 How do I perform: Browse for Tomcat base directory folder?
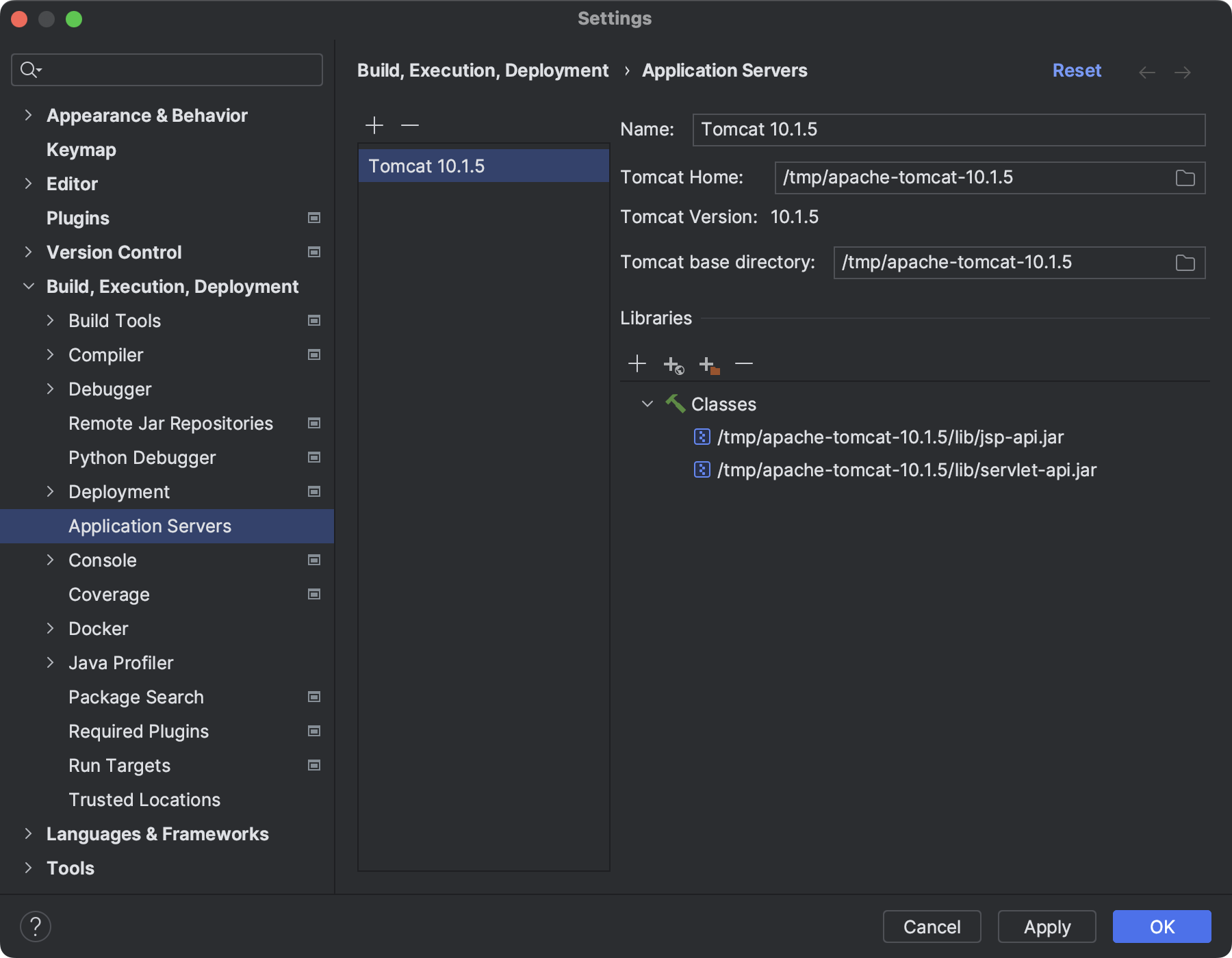tap(1185, 263)
